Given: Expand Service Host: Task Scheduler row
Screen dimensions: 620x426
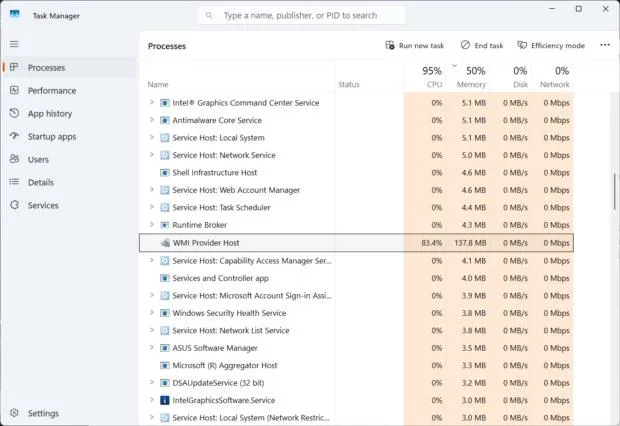Looking at the screenshot, I should click(151, 206).
